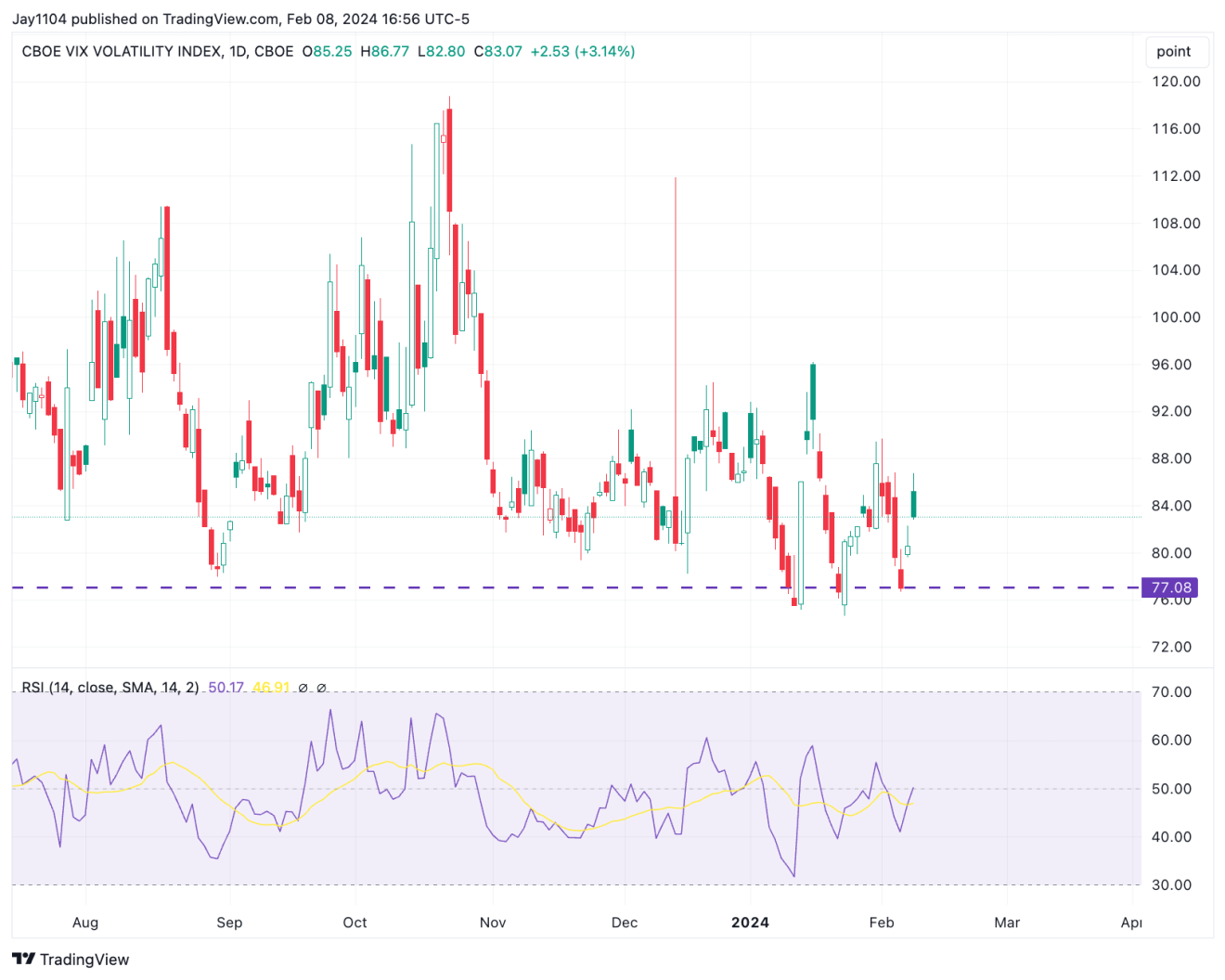The image size is (1225, 980).
Task: Click the latest green candle in February
Action: coord(914,504)
